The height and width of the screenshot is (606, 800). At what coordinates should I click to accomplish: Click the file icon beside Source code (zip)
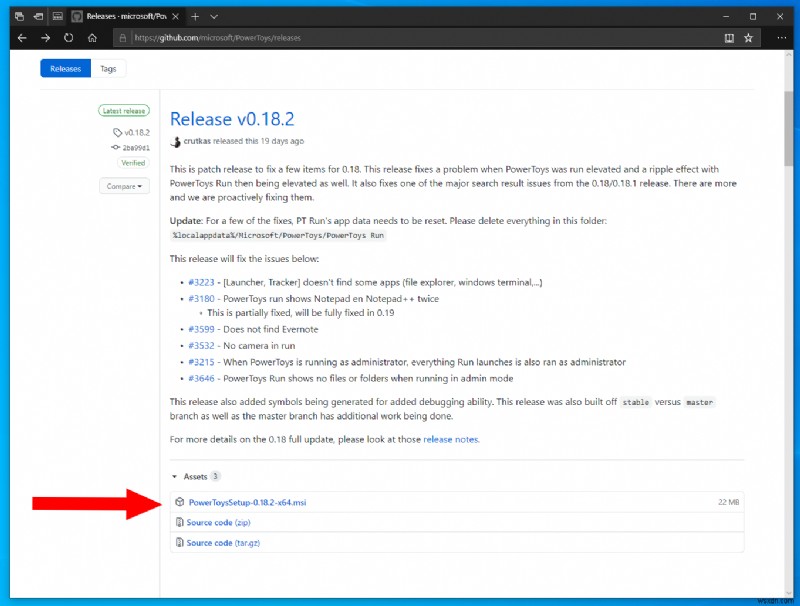coord(180,522)
